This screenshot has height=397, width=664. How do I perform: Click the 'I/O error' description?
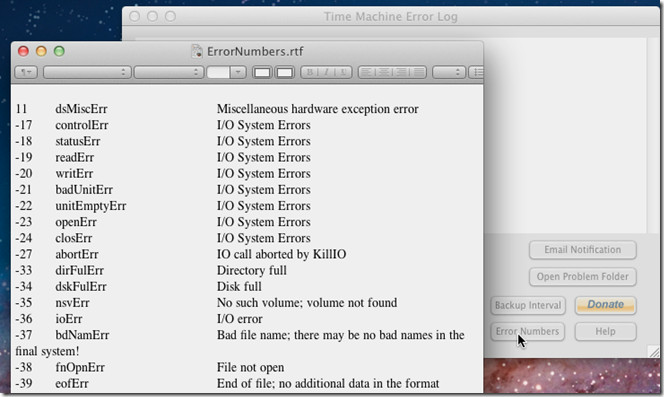(240, 319)
